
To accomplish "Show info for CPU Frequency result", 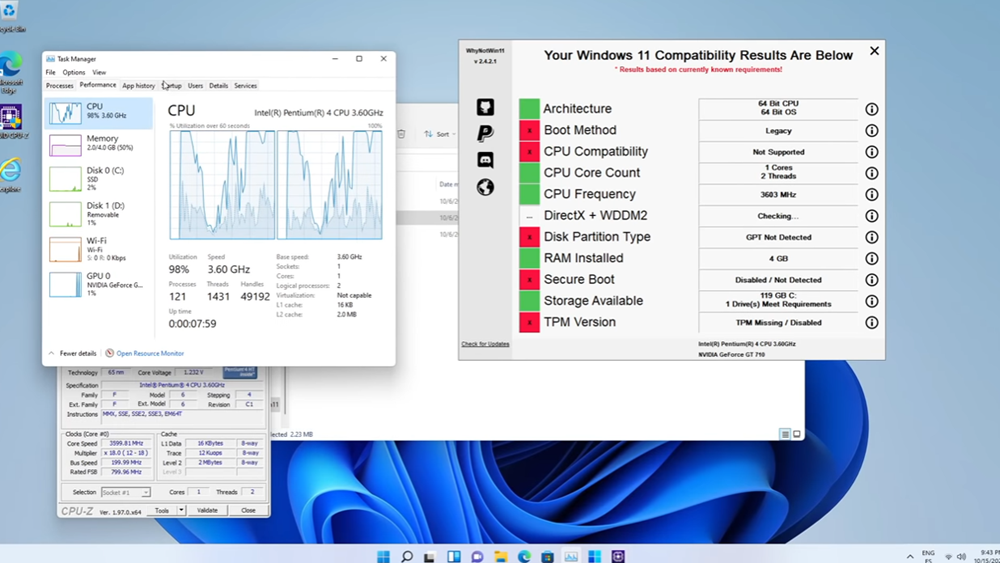I will (871, 194).
